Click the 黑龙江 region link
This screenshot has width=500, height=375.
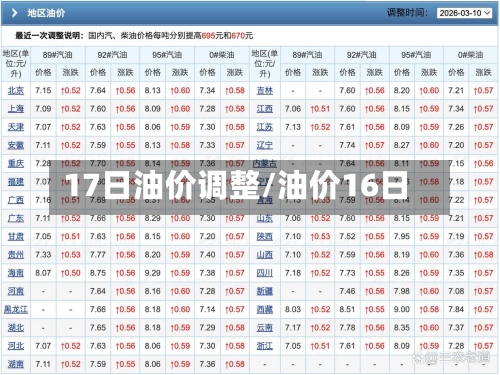[16, 309]
